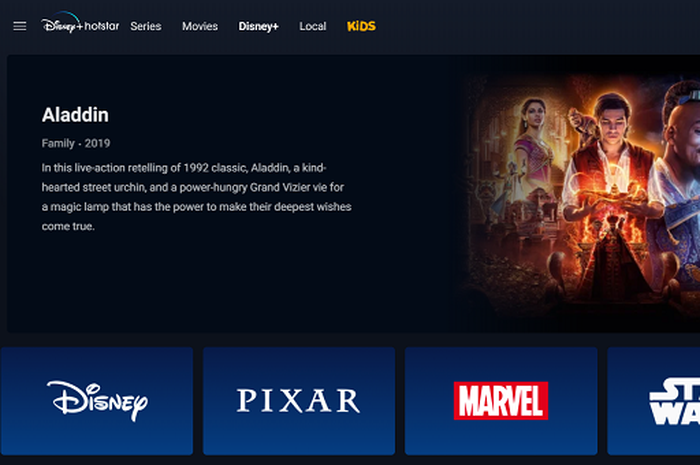Open the Local section

pos(313,26)
